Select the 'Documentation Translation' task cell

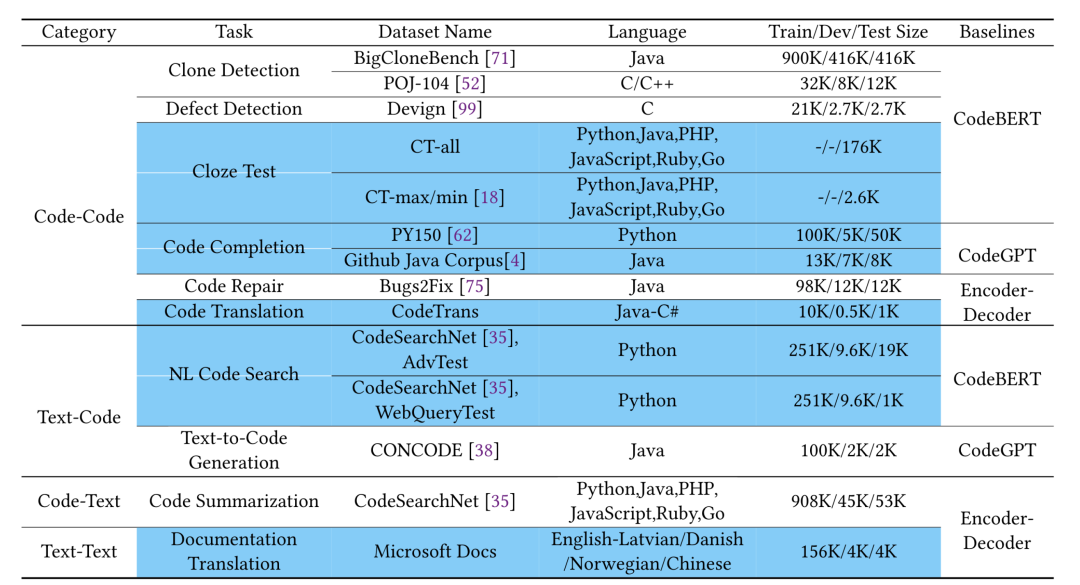point(234,551)
